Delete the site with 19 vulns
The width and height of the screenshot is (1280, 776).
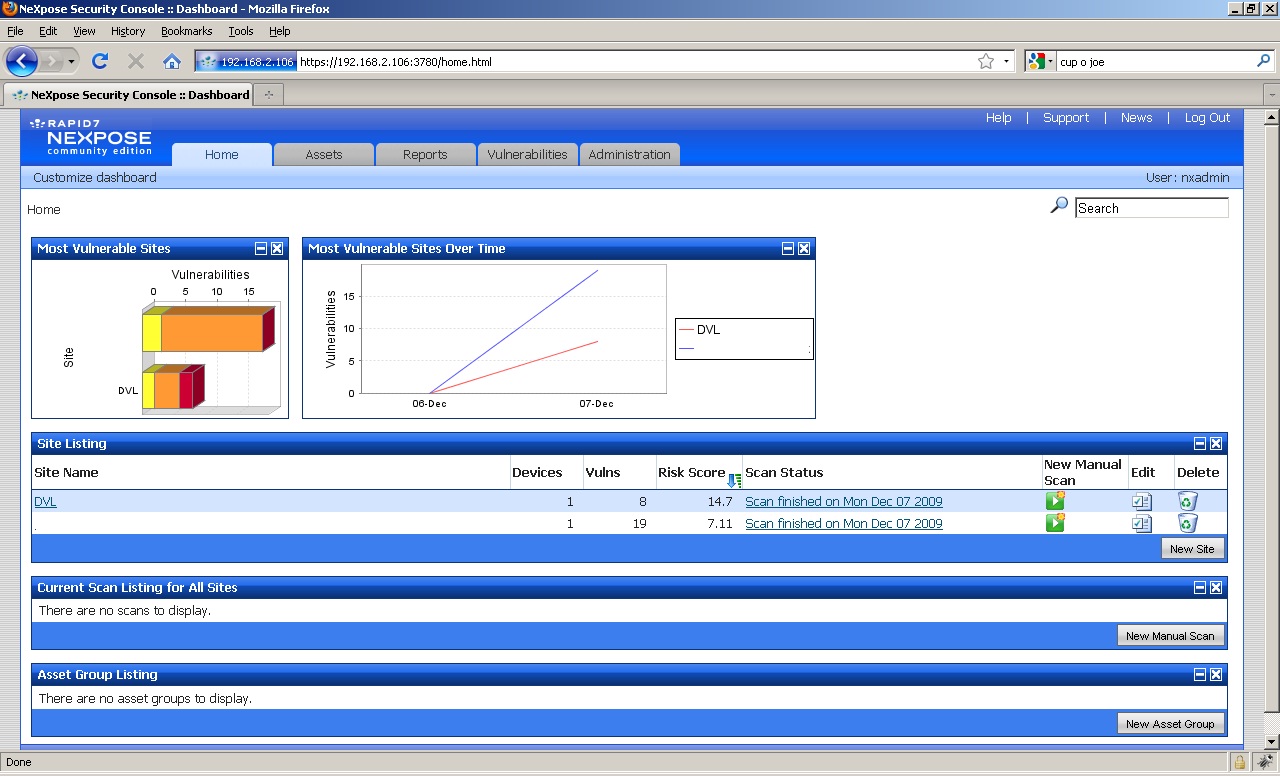1187,523
